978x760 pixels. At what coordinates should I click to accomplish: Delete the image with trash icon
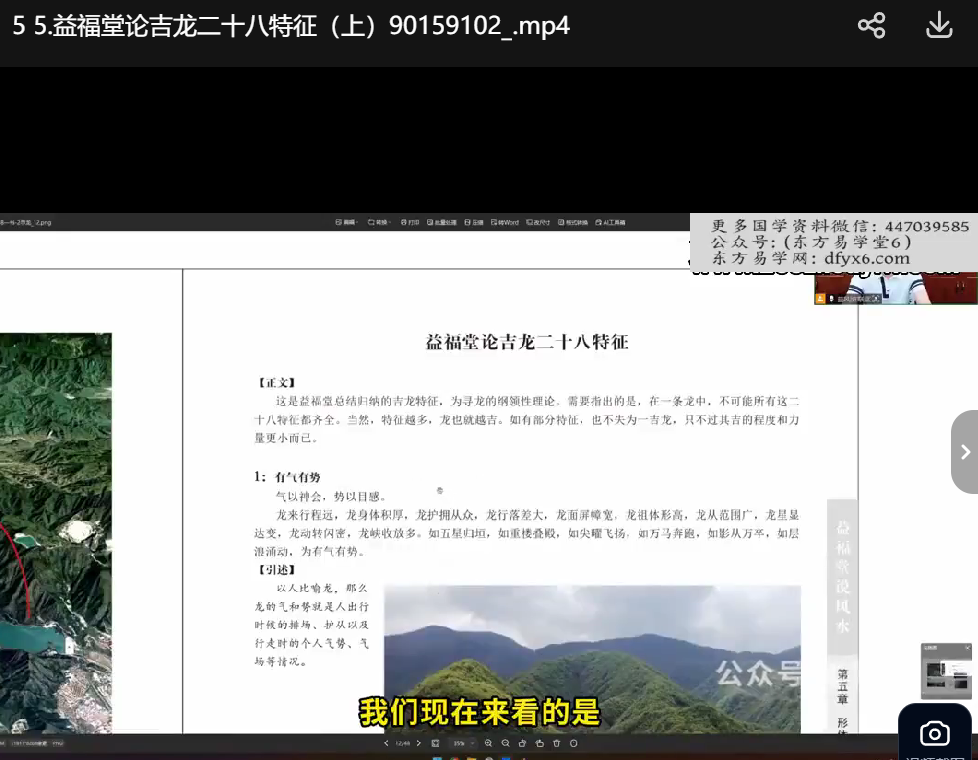pos(556,744)
